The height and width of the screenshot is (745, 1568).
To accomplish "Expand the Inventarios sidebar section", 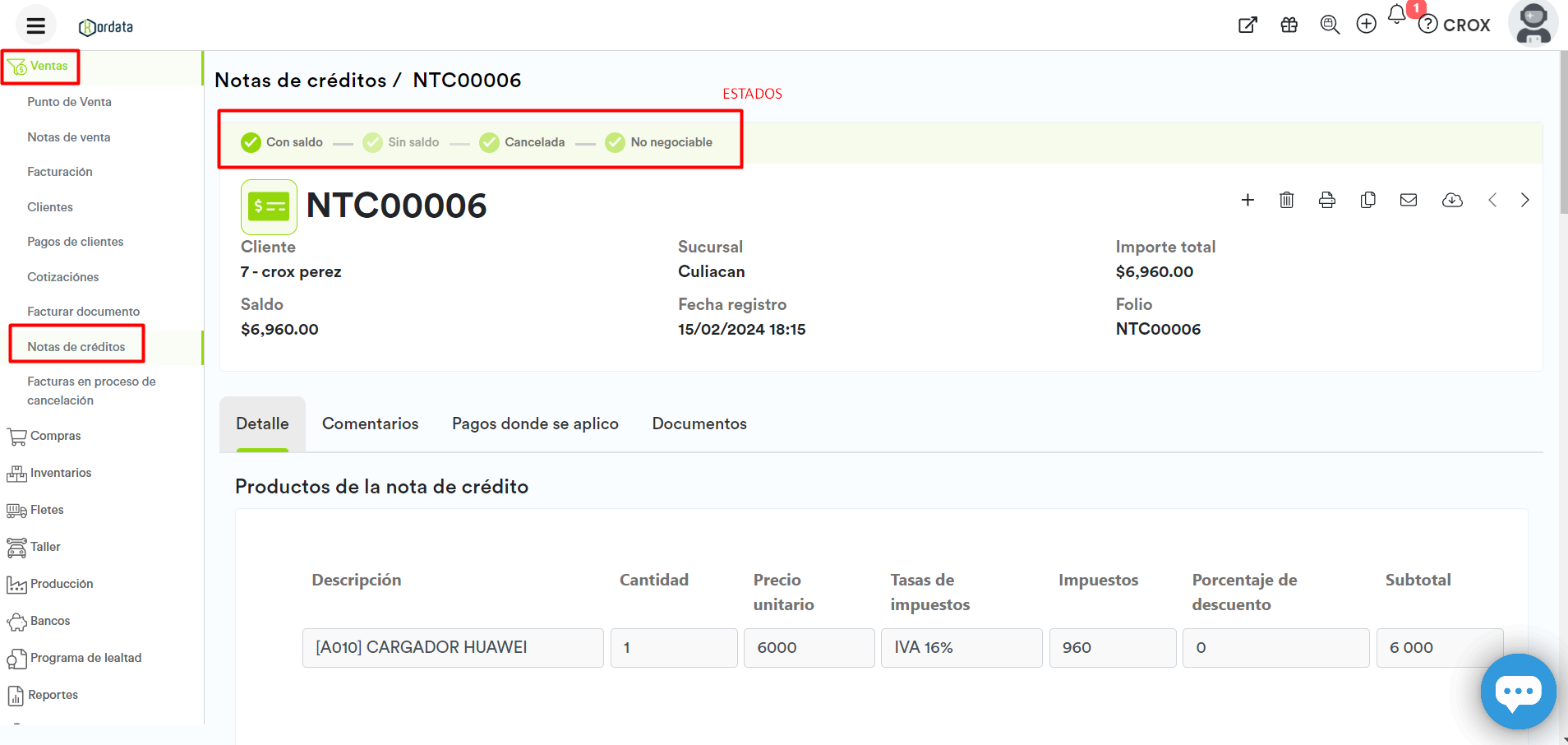I will (60, 473).
